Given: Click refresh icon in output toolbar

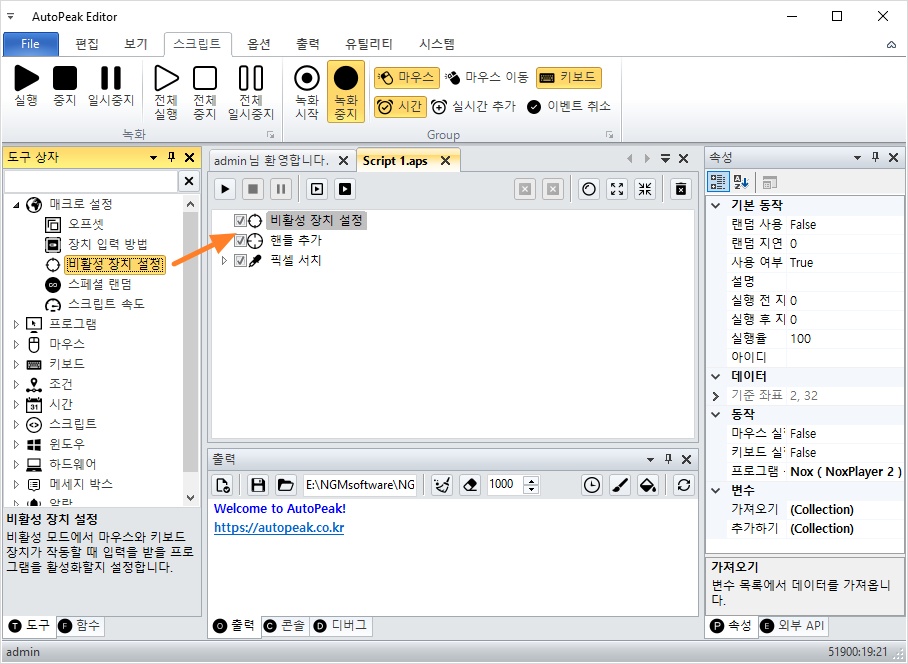Looking at the screenshot, I should [x=684, y=485].
